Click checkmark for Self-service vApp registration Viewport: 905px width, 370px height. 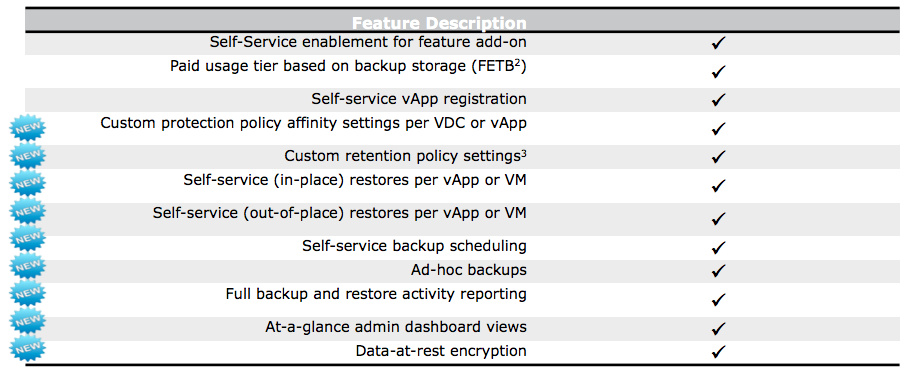[x=718, y=99]
